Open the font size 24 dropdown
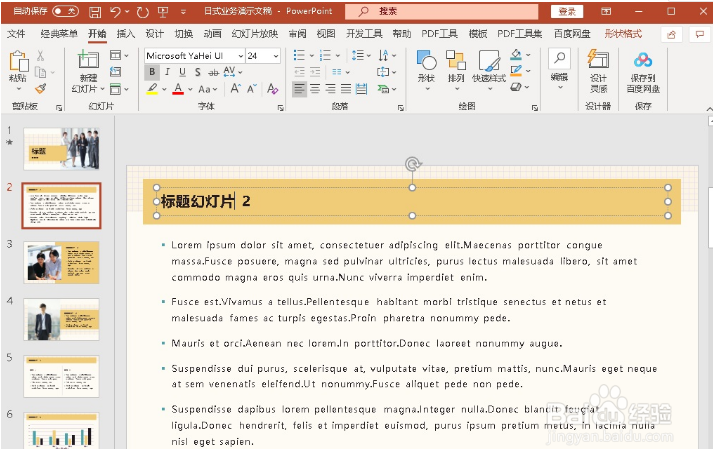Image resolution: width=713 pixels, height=461 pixels. click(x=276, y=56)
